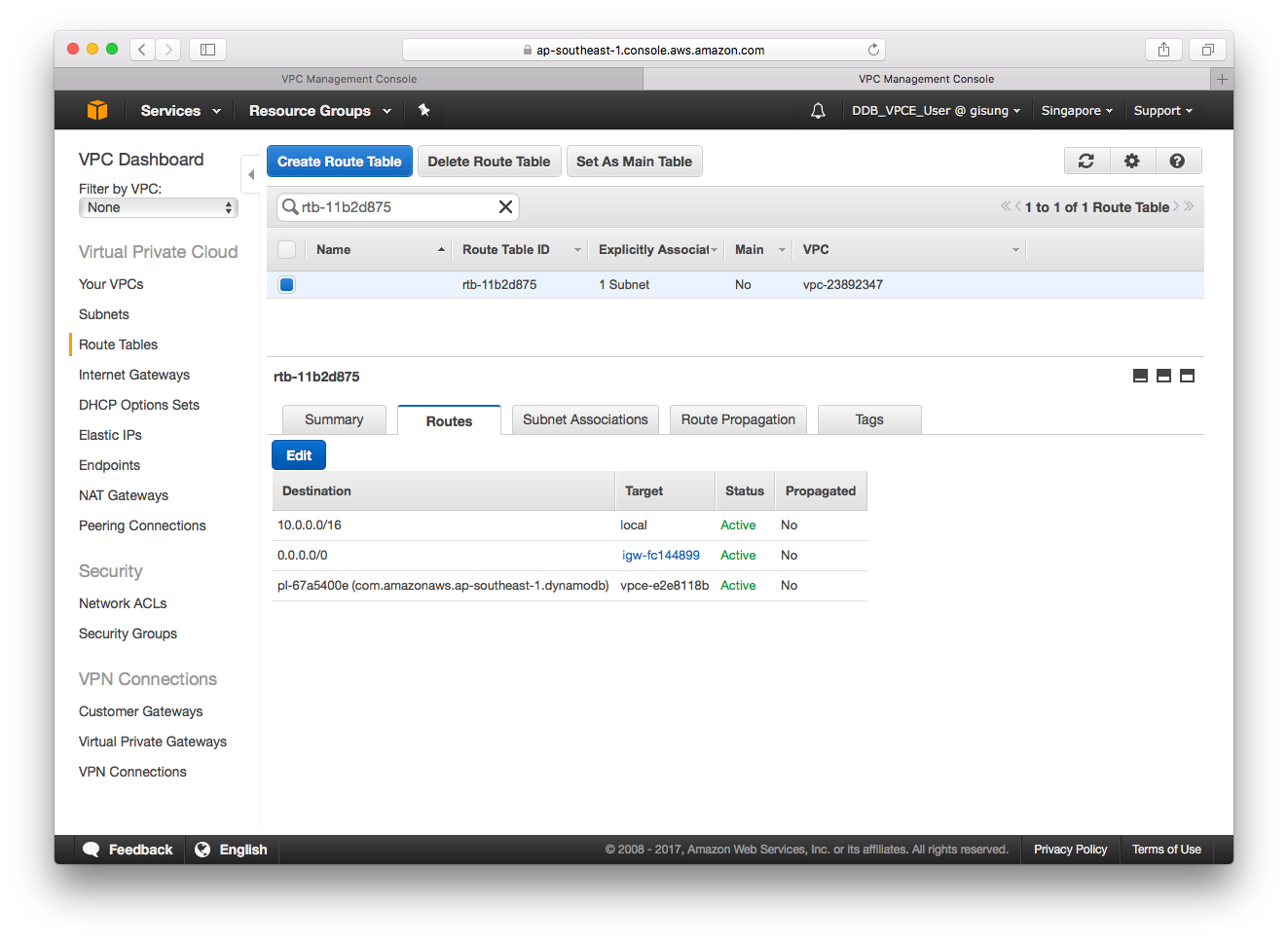
Task: Switch to the first VPC Management Console browser tab
Action: (349, 79)
